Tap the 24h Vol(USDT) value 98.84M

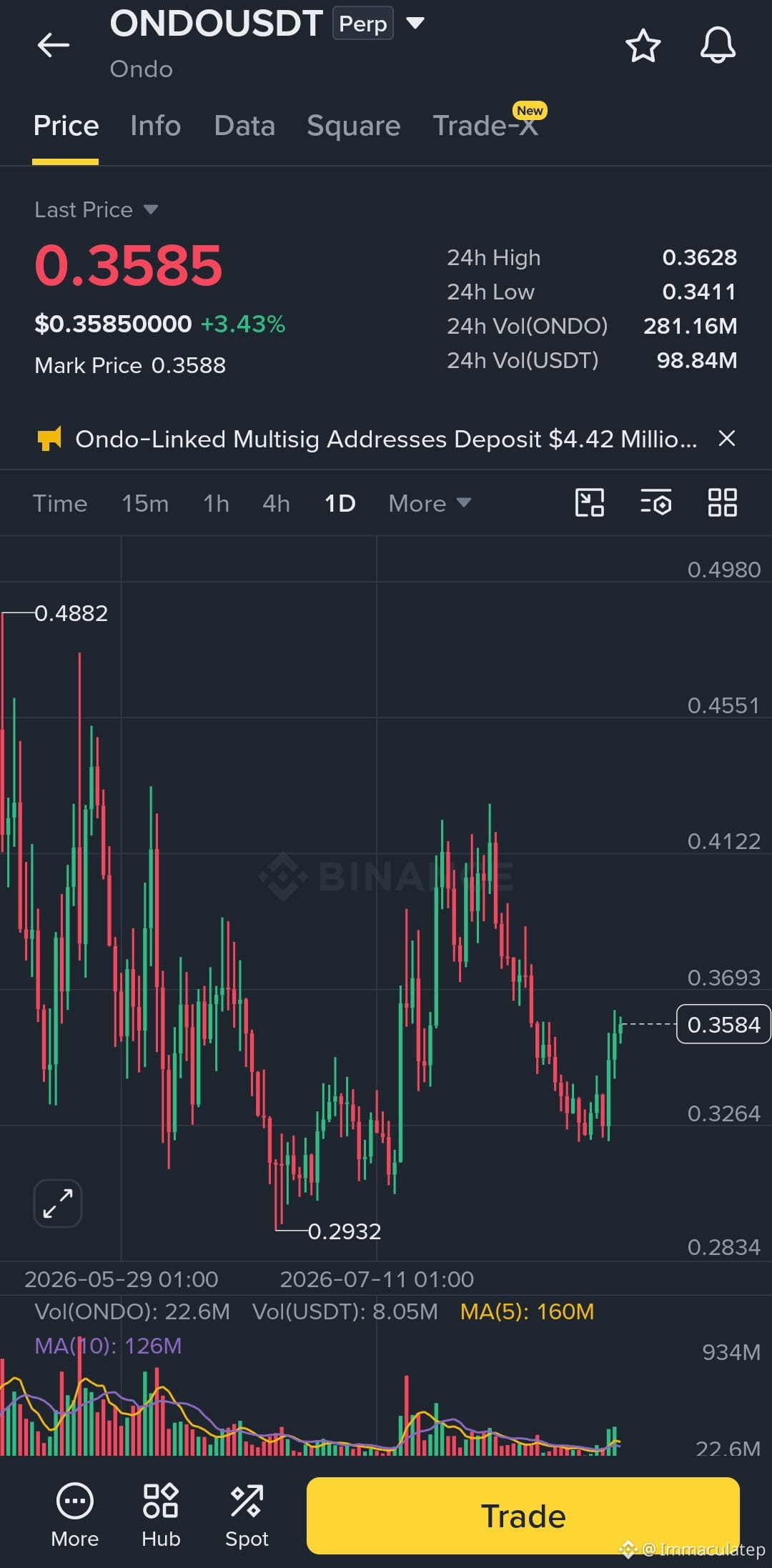point(697,360)
